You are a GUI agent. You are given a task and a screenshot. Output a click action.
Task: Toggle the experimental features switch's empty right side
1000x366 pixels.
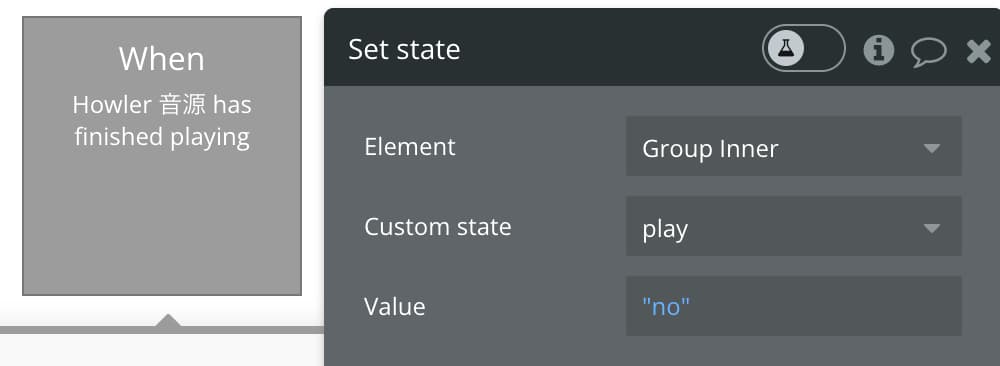[x=824, y=48]
